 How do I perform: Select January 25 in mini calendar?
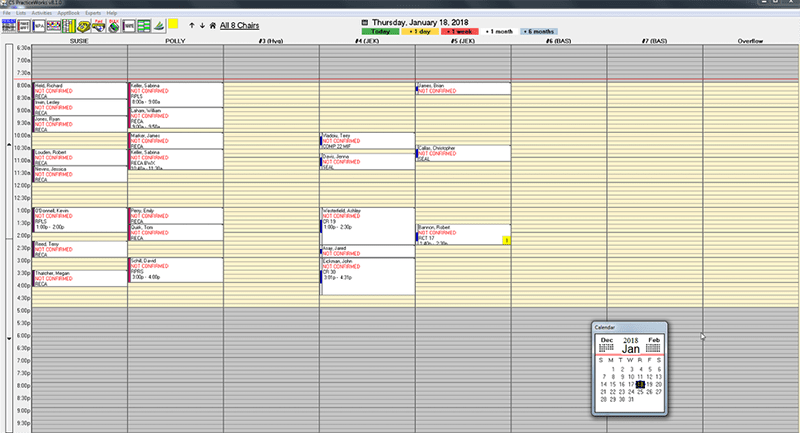640,392
